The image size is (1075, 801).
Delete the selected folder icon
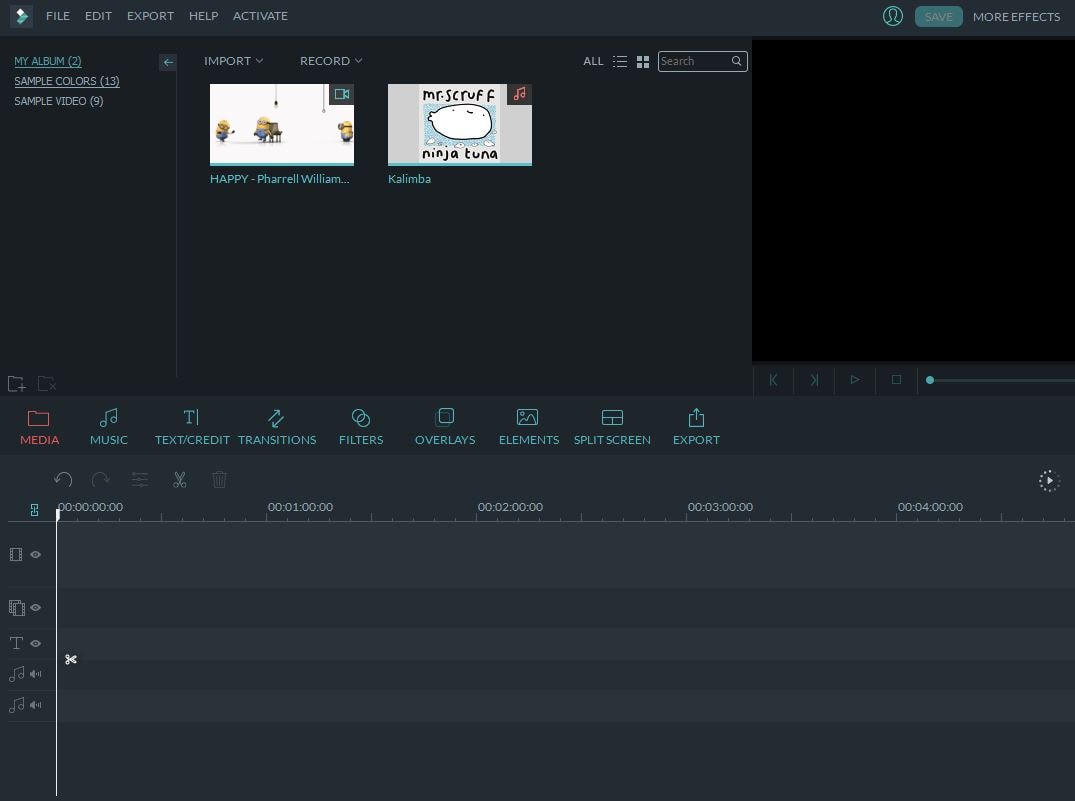point(47,383)
